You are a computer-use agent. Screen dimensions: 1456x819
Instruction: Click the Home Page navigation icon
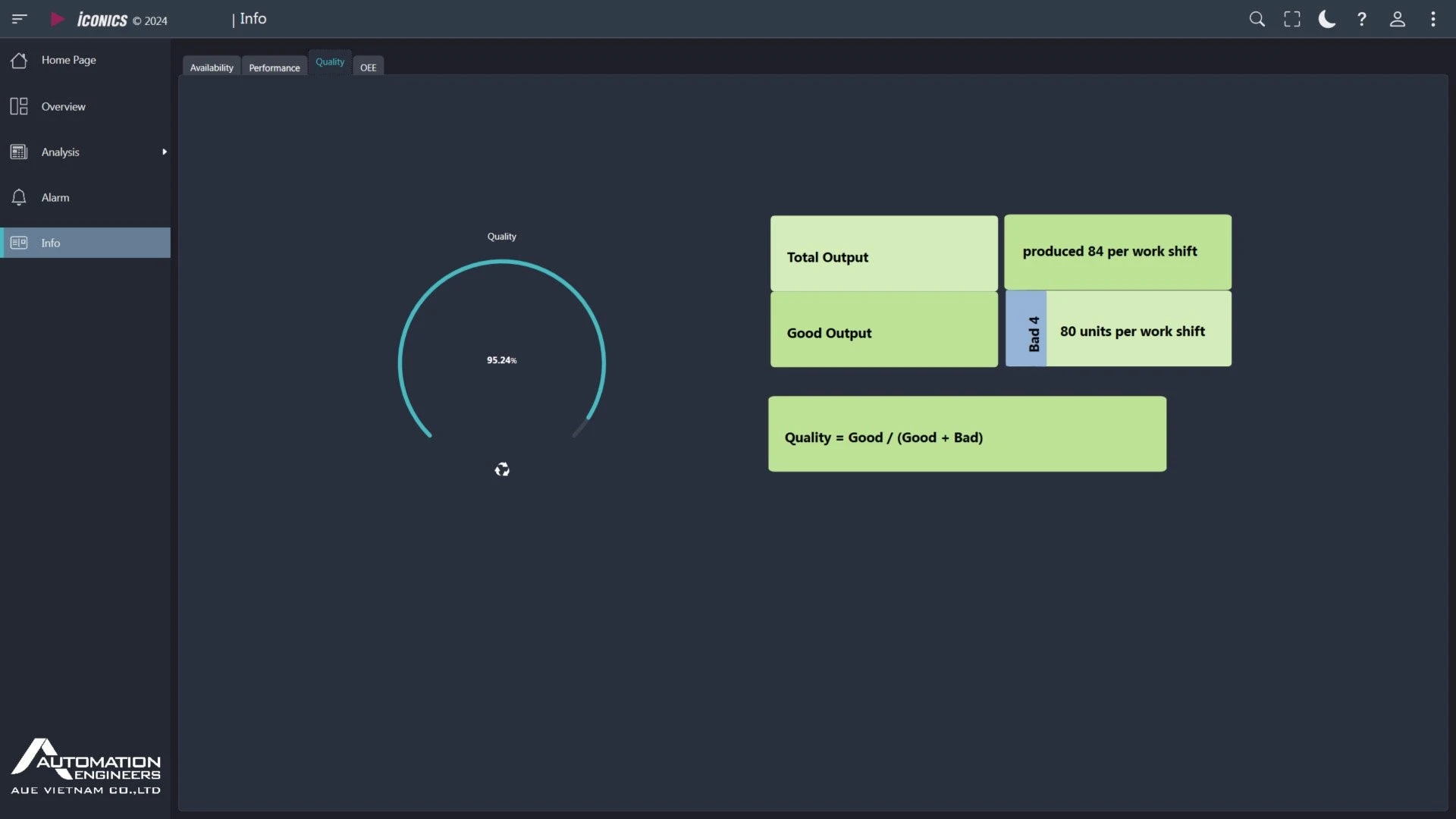pos(19,60)
